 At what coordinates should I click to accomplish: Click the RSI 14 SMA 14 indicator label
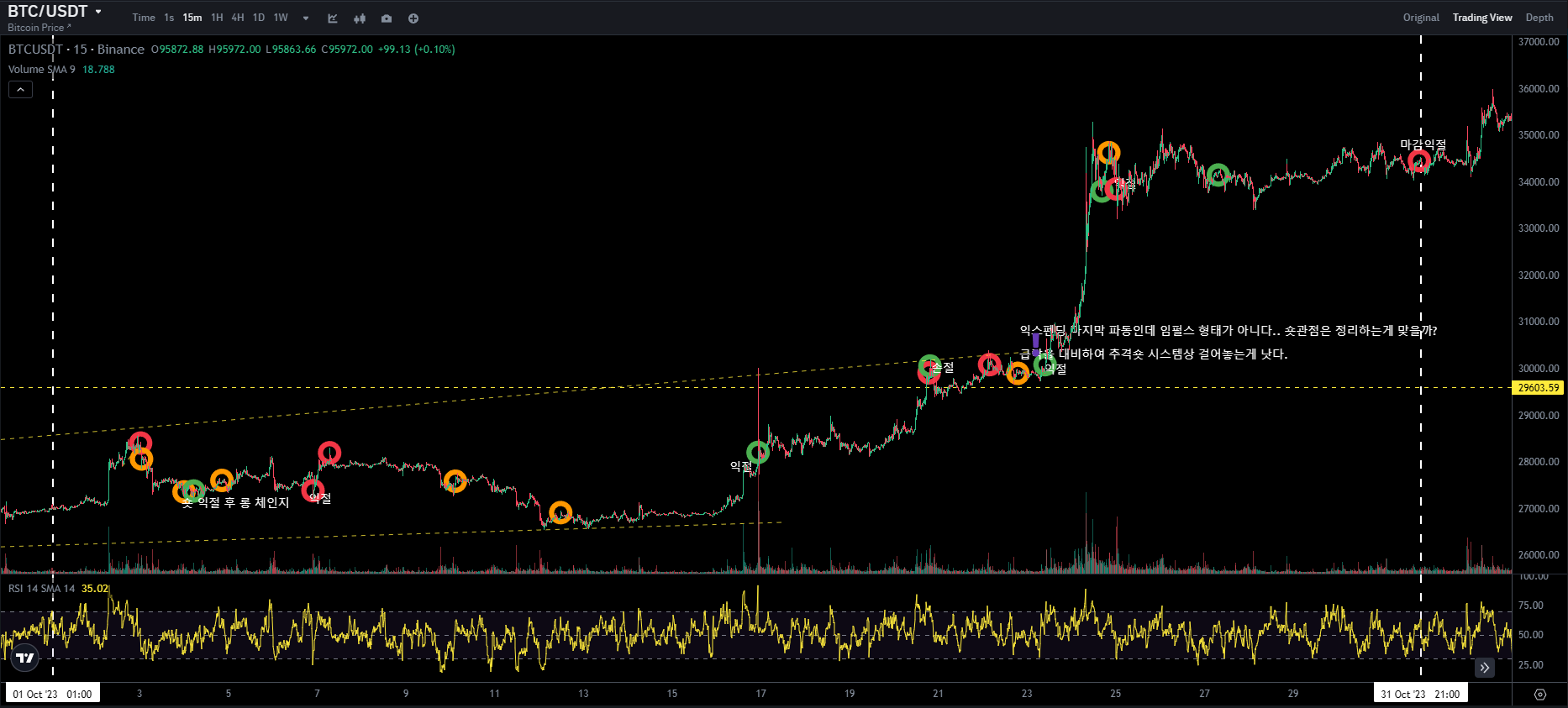42,589
